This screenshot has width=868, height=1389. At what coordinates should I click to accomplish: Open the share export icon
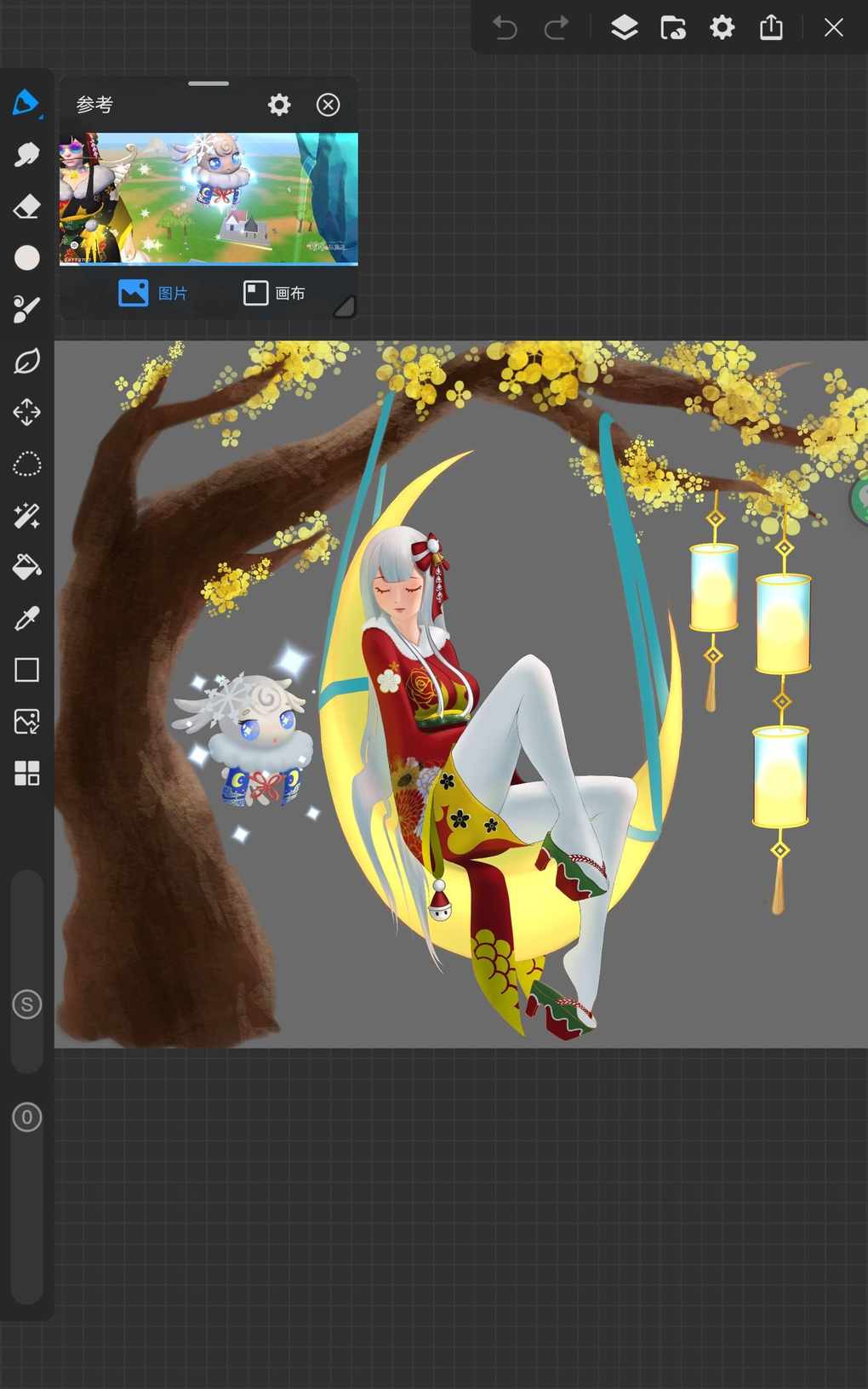pos(771,27)
